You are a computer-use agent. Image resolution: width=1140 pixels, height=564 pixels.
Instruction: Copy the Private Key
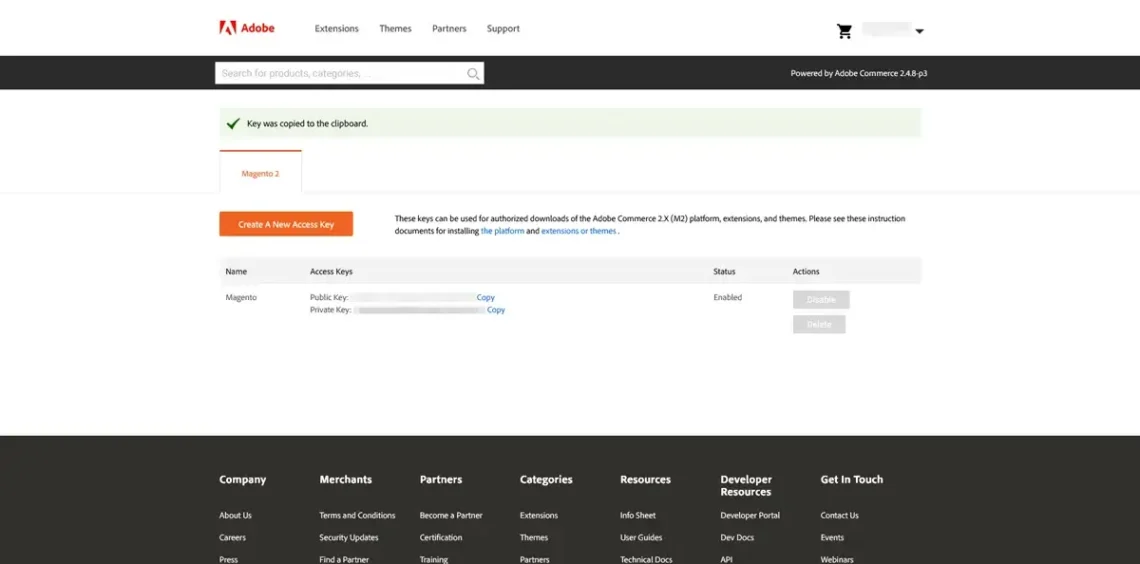(496, 310)
